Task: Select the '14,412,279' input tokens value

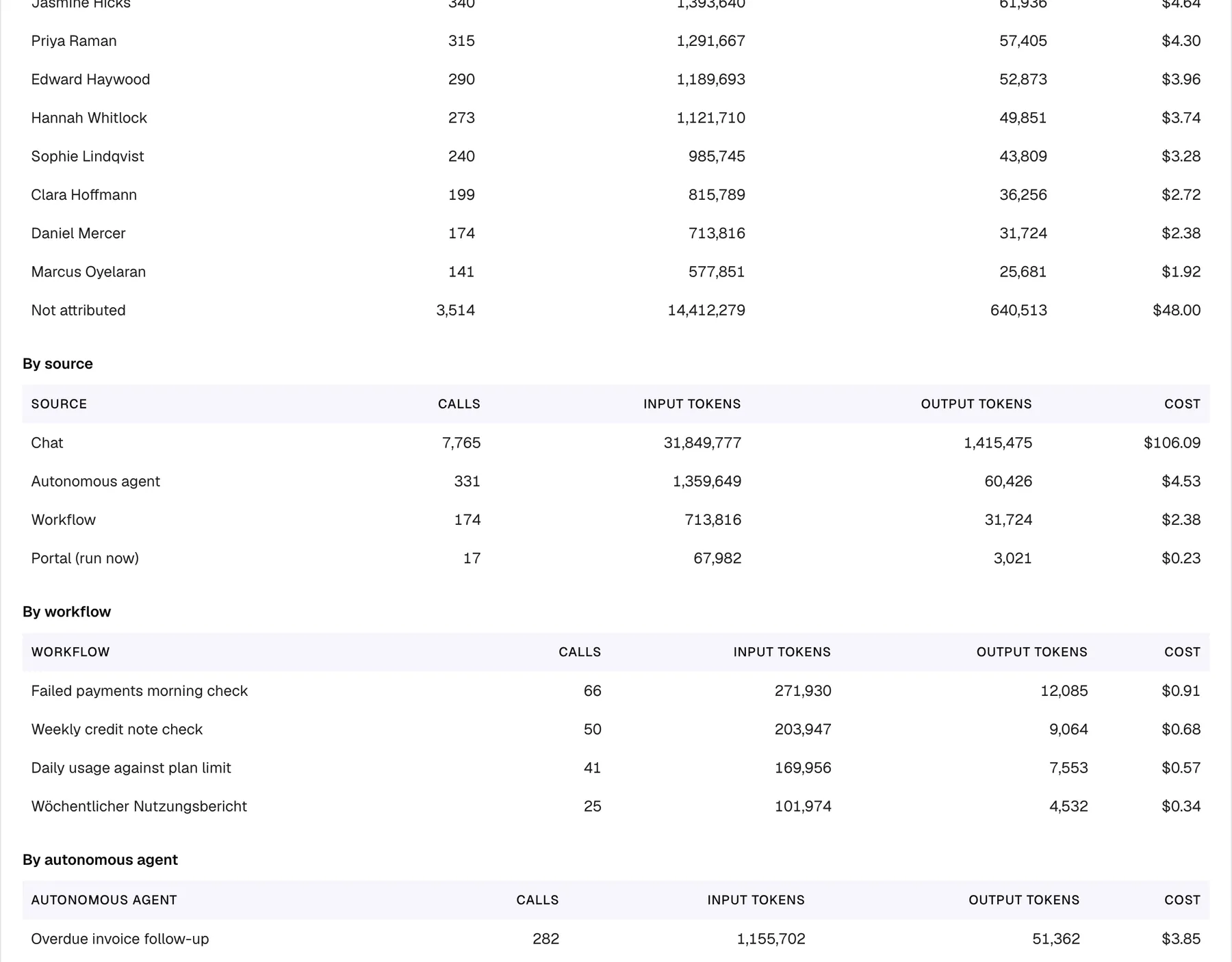Action: [x=706, y=310]
